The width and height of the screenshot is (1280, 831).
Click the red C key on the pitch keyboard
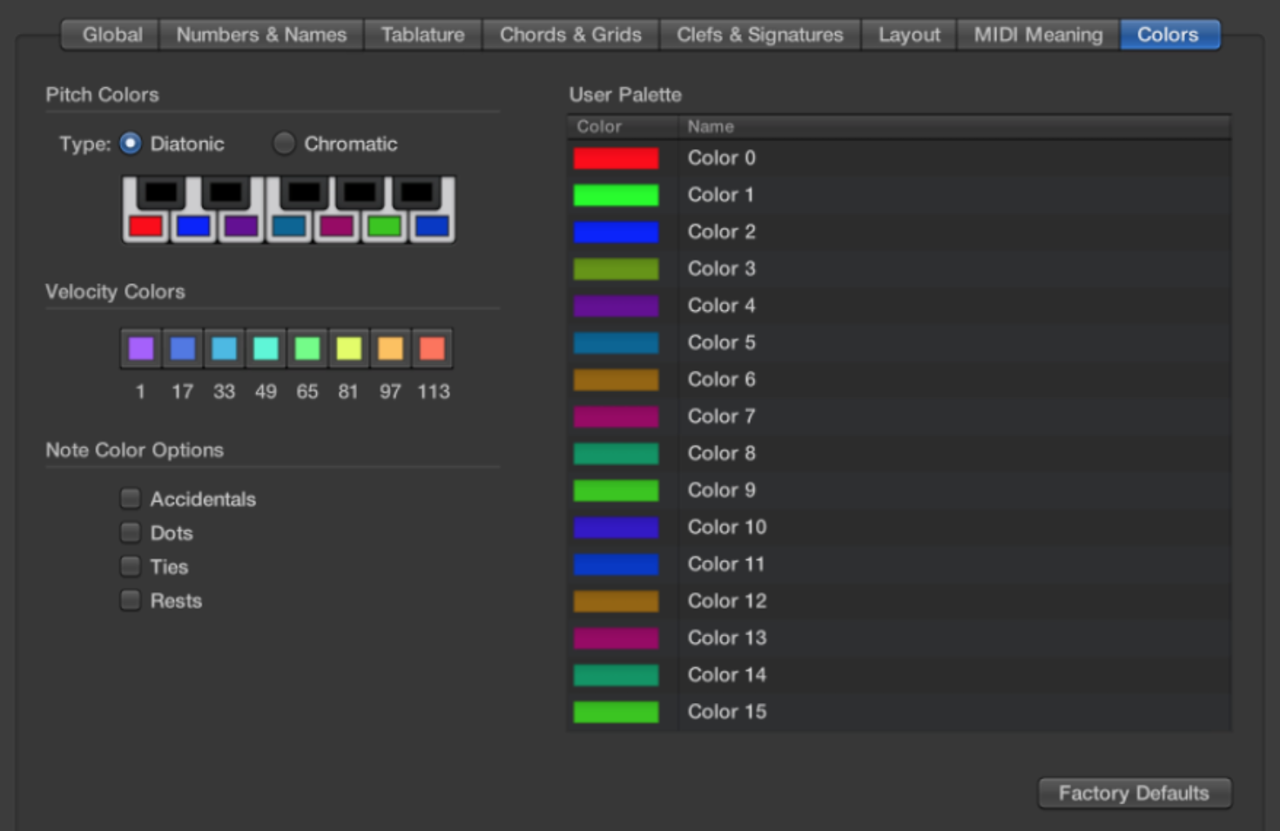coord(146,225)
